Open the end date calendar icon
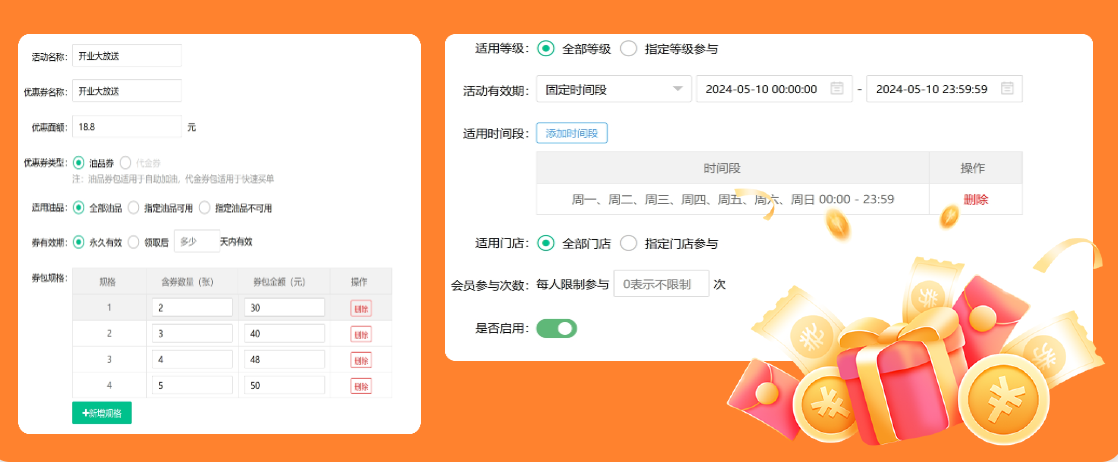 pyautogui.click(x=1007, y=89)
